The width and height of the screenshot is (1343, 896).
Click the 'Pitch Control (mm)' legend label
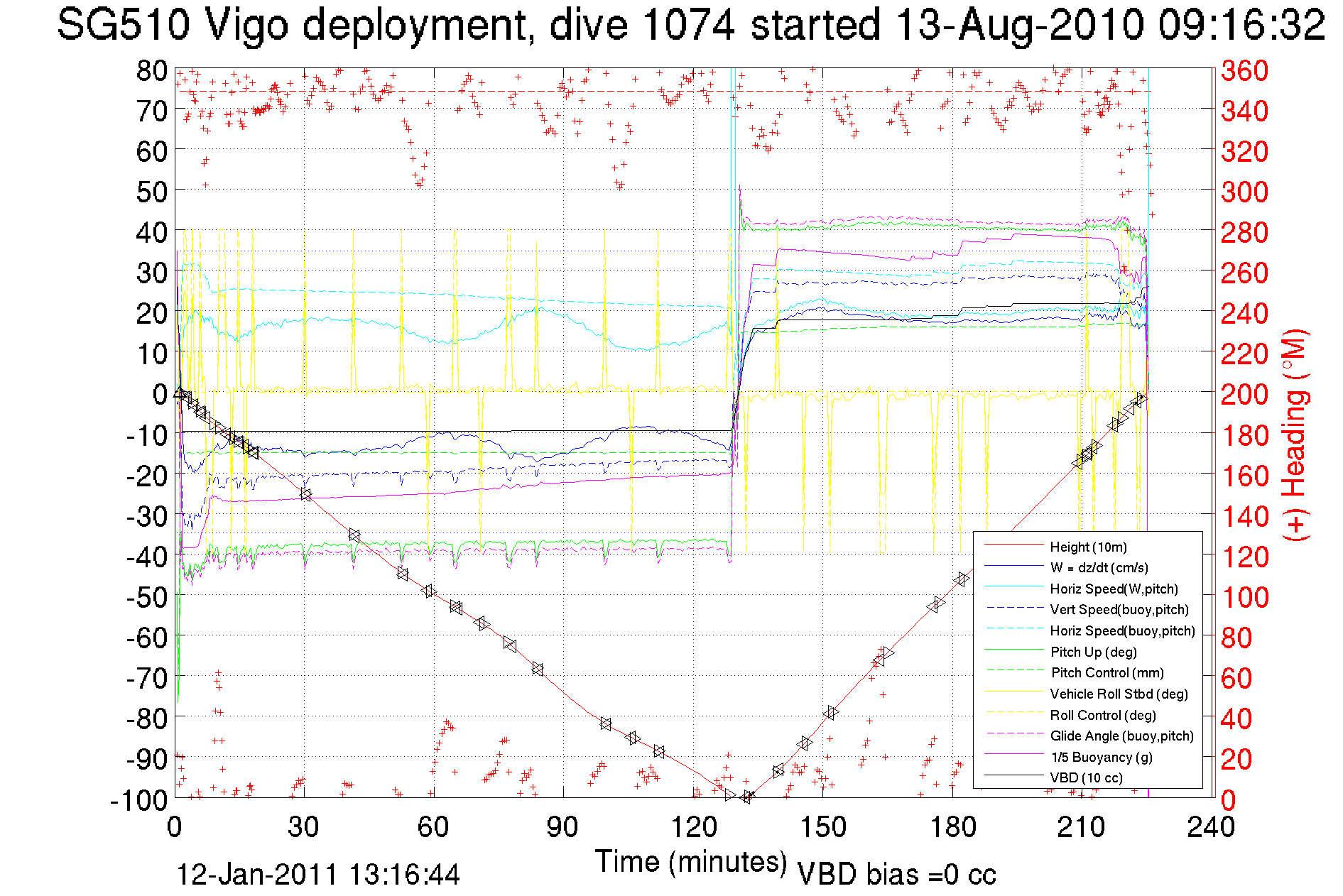point(1107,672)
